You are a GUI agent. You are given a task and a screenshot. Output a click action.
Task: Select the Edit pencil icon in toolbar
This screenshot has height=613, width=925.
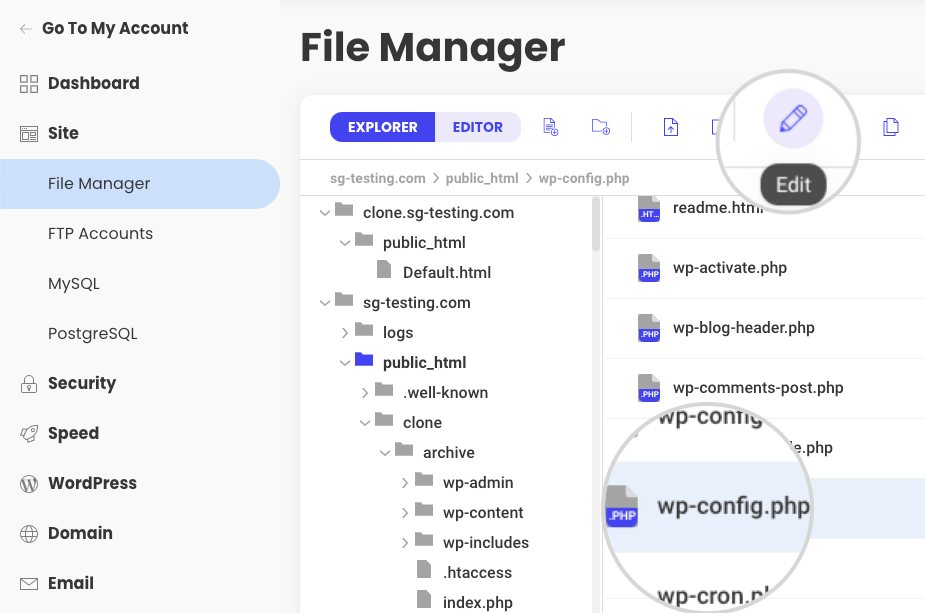pos(791,118)
